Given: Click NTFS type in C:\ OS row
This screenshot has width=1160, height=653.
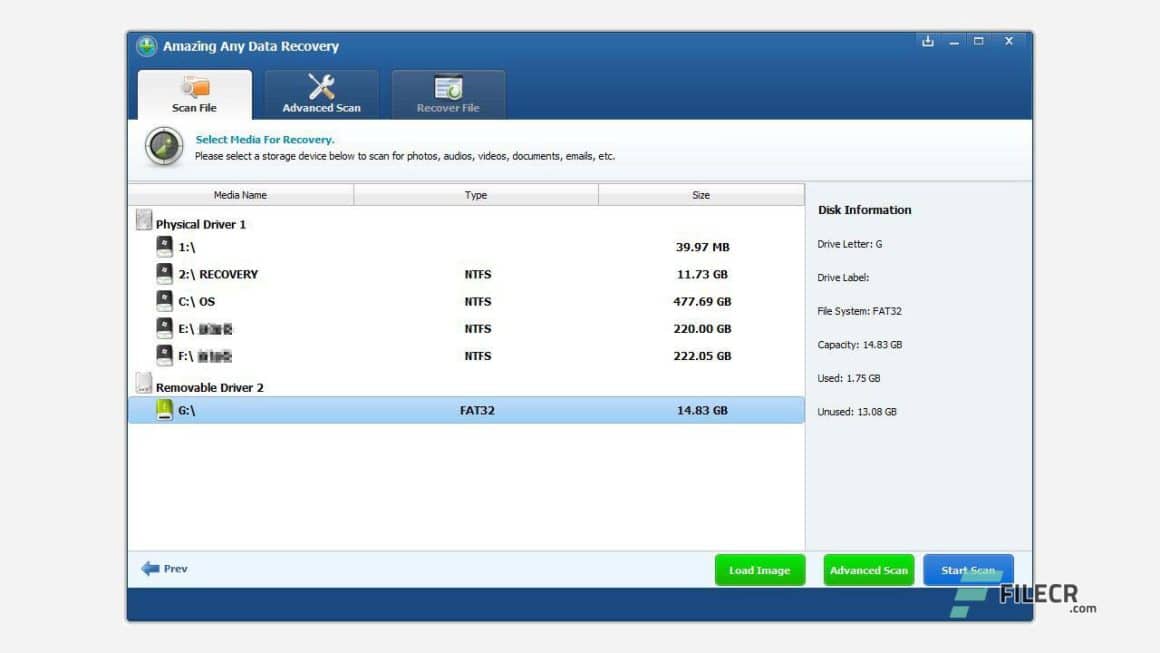Looking at the screenshot, I should (478, 302).
